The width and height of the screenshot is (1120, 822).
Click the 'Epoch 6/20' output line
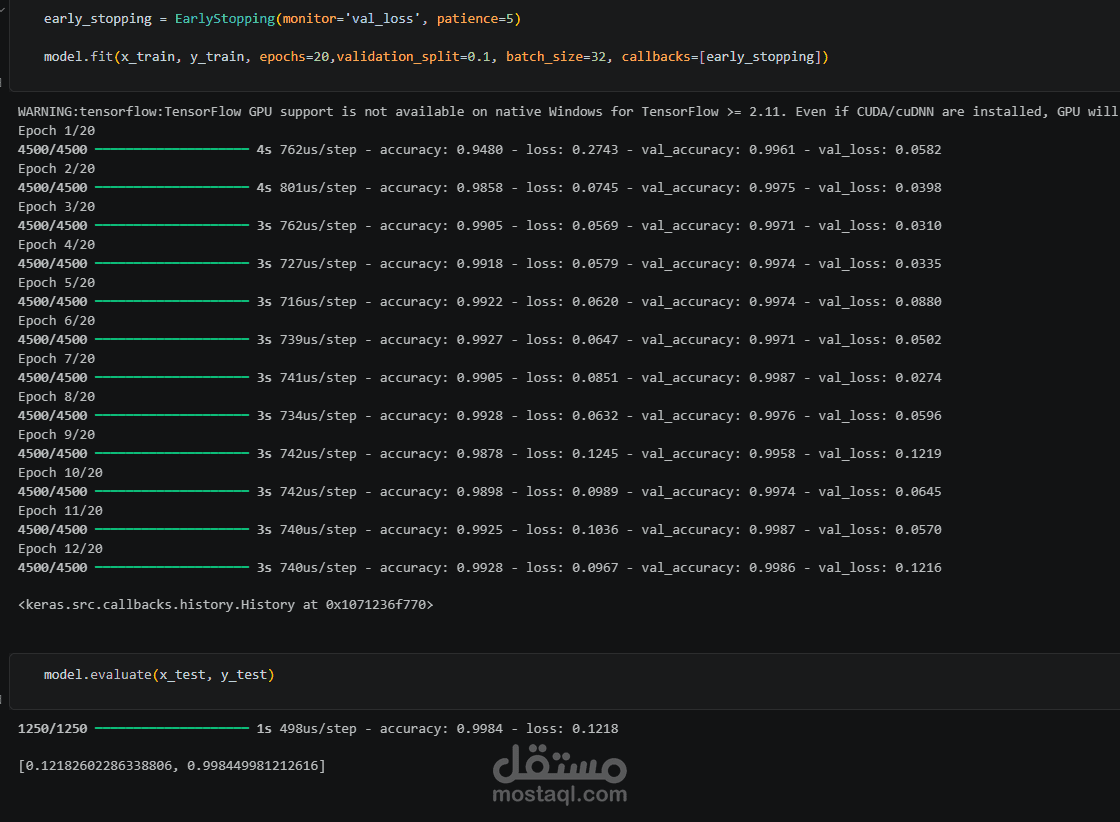click(x=56, y=321)
